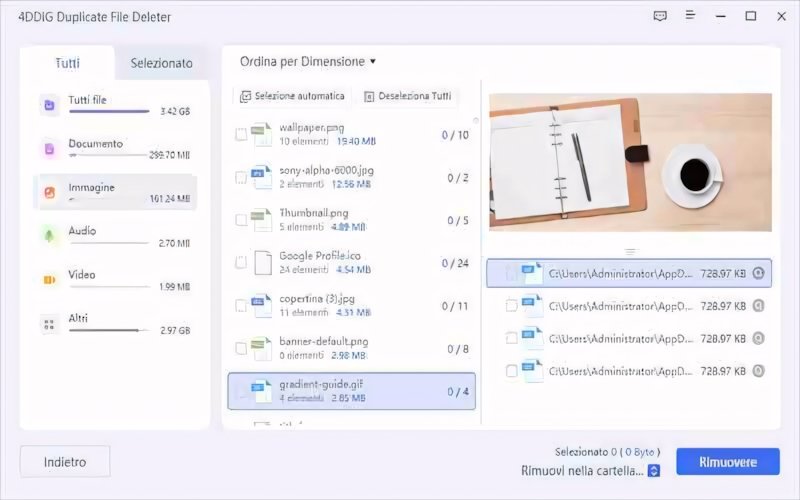
Task: Click the Deseleziona Tutti button
Action: click(x=408, y=96)
